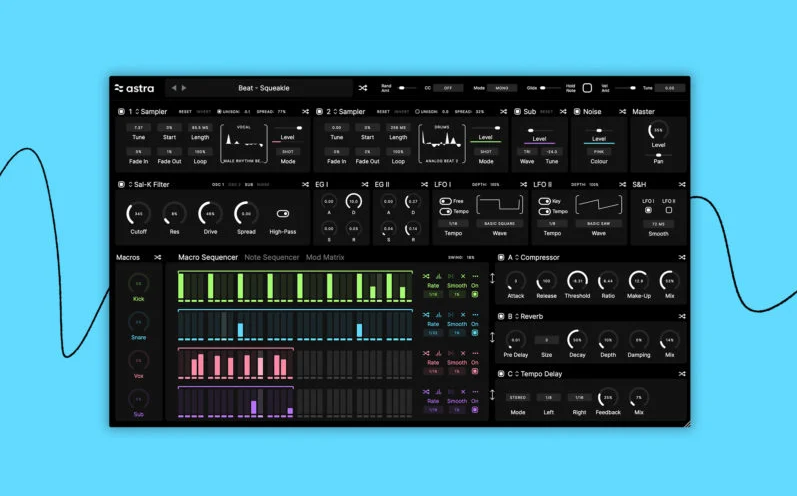
Task: Randomize the EG I envelope
Action: tap(365, 184)
